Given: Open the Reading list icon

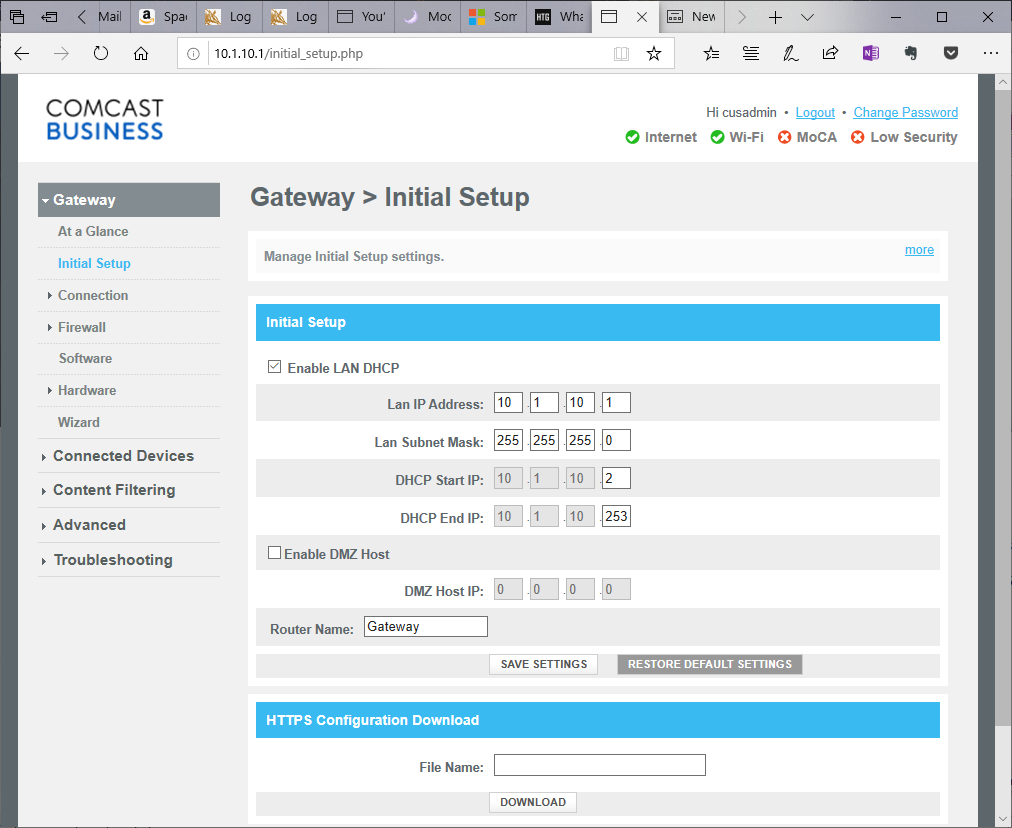Looking at the screenshot, I should click(751, 54).
